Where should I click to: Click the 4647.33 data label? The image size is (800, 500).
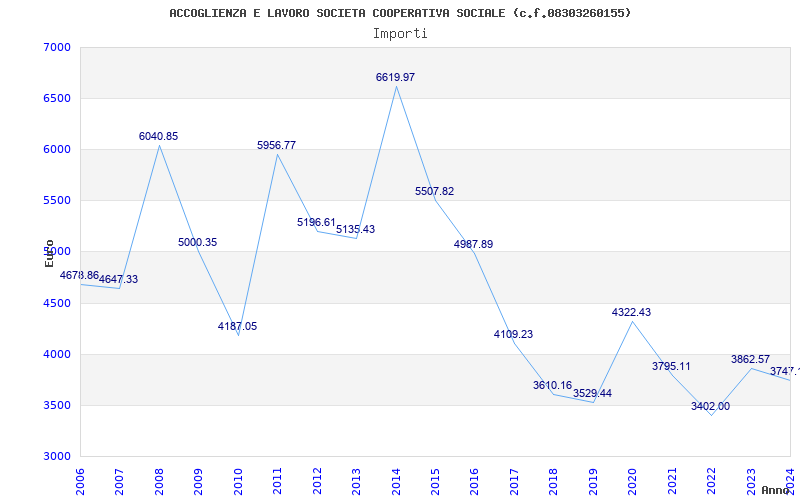[x=118, y=279]
